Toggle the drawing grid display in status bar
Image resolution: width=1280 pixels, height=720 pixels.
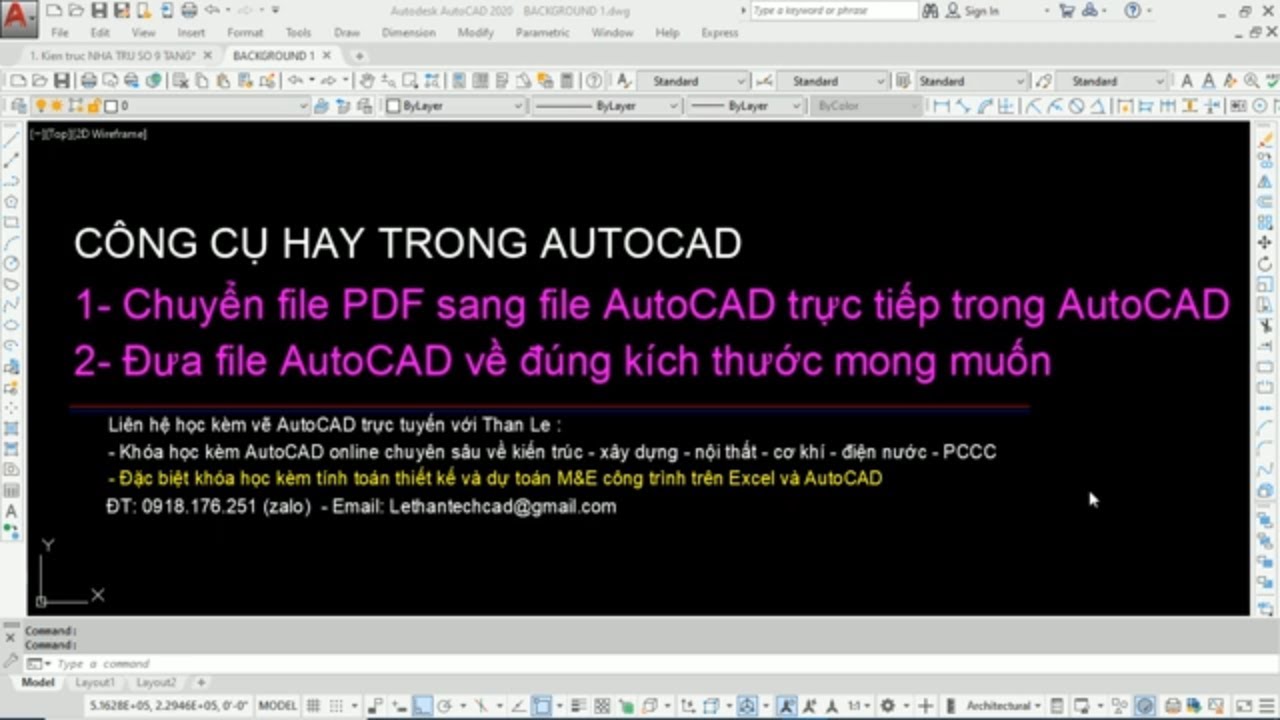(x=313, y=706)
